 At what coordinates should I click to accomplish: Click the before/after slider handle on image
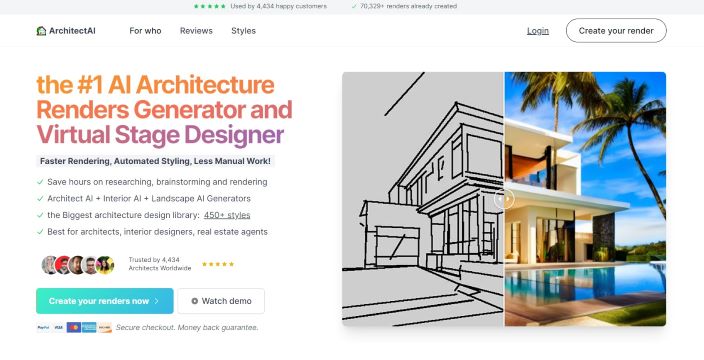(504, 198)
